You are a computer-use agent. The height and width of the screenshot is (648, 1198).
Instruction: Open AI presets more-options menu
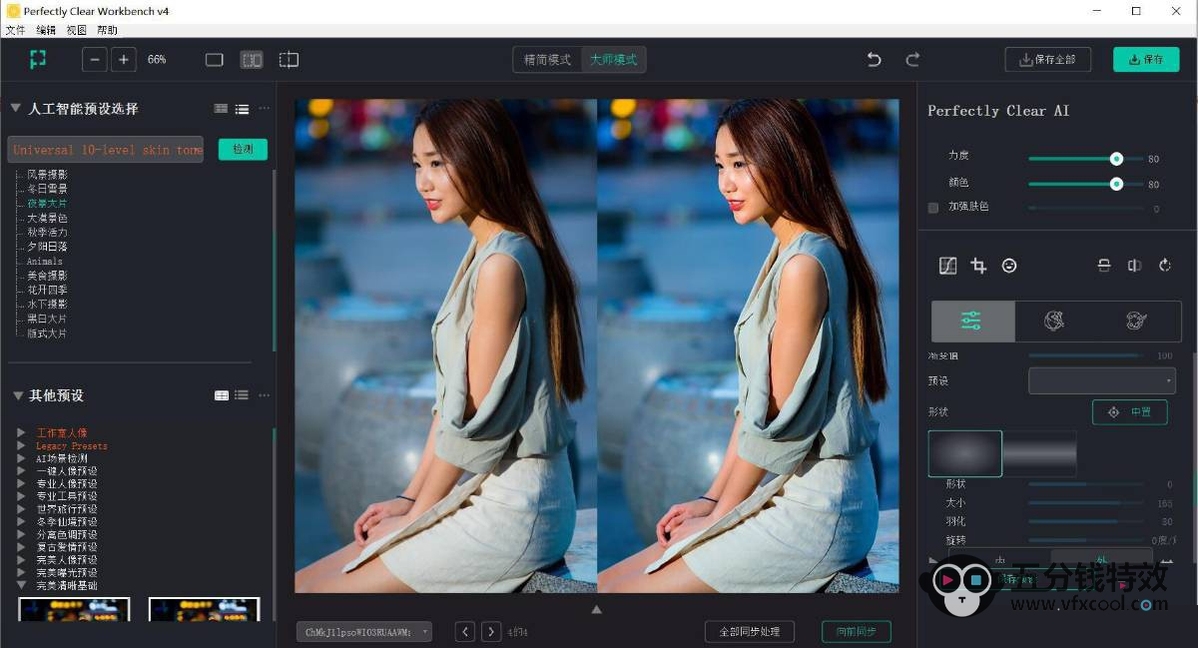[x=264, y=109]
